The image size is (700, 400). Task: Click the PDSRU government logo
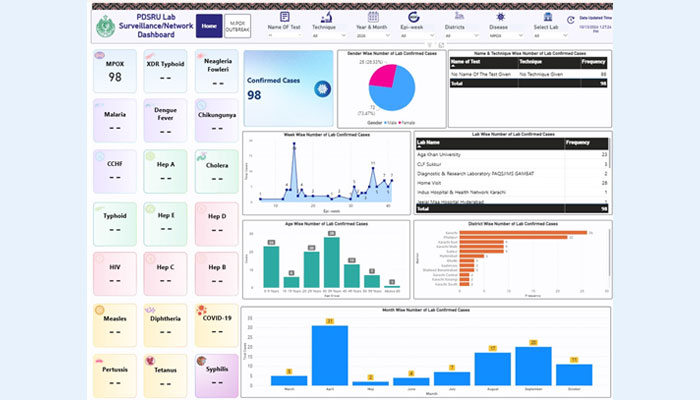pos(105,26)
